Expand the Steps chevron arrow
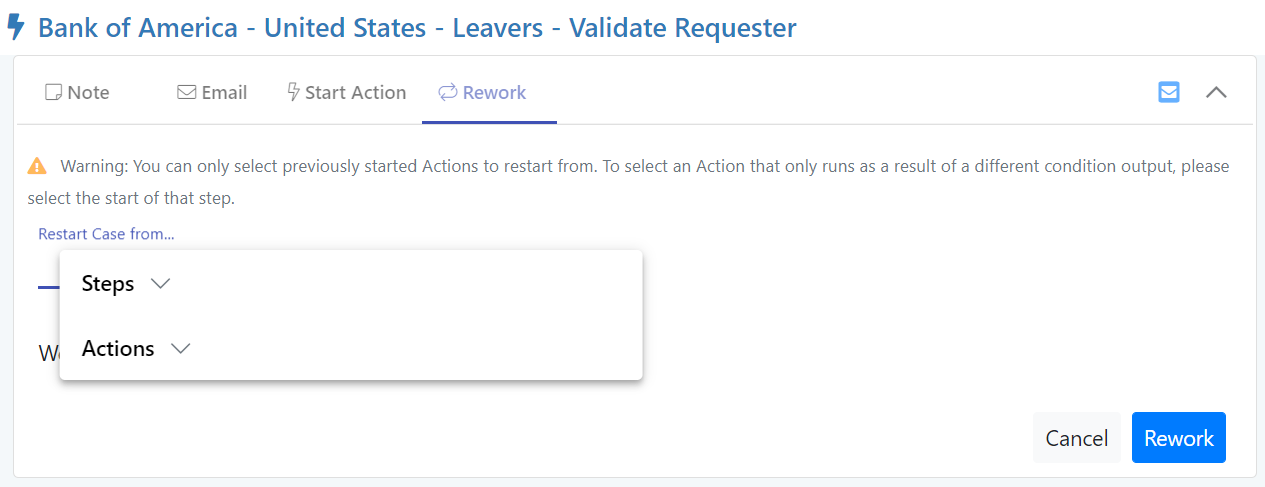 [160, 284]
